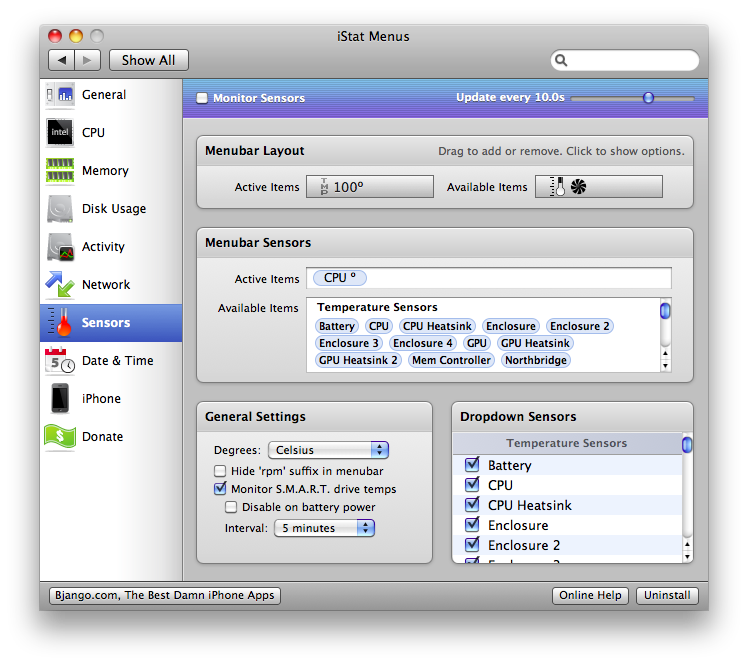Select the Enclosure 2 sensor token

pos(580,326)
